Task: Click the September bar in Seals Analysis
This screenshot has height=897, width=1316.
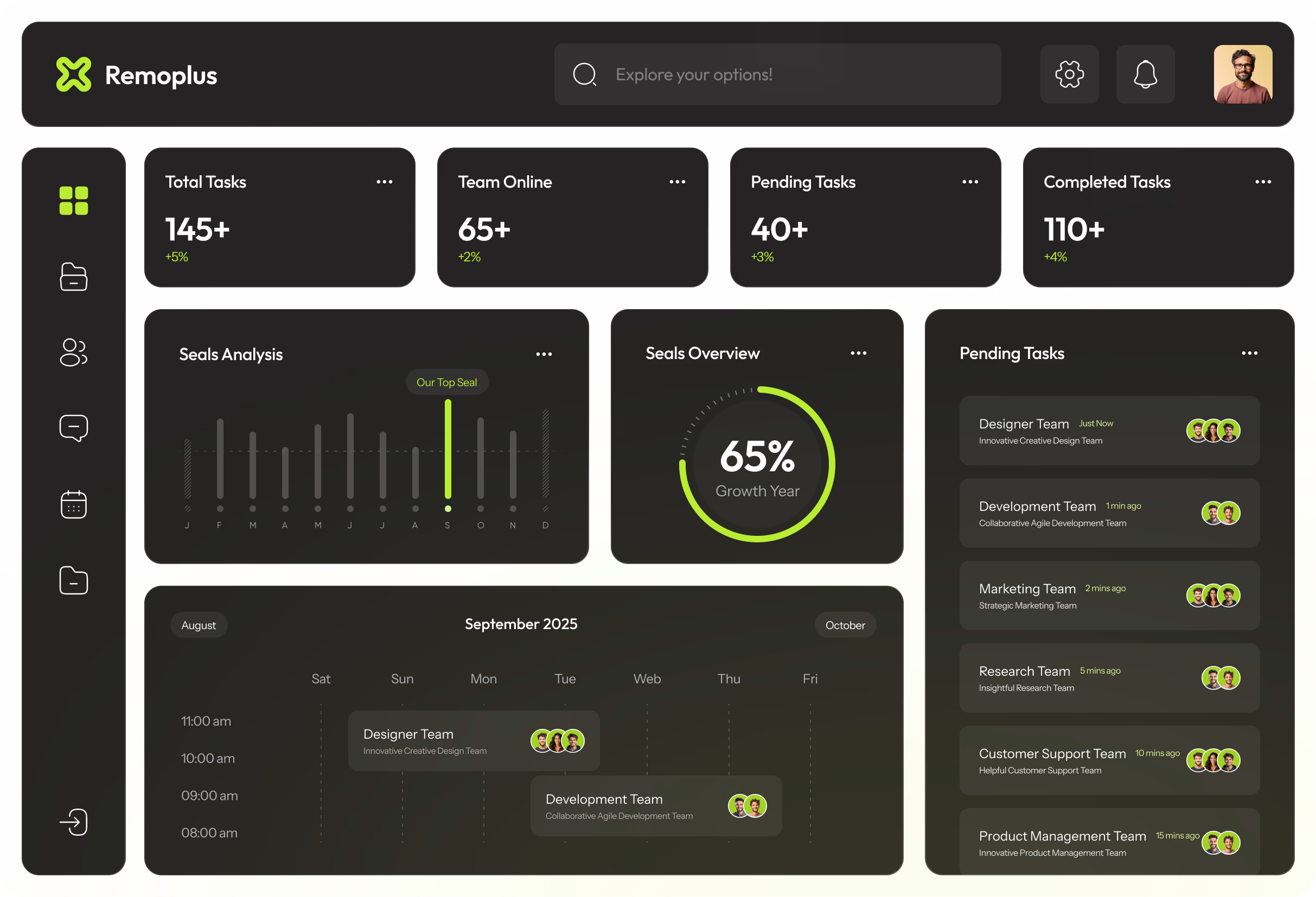Action: (x=448, y=448)
